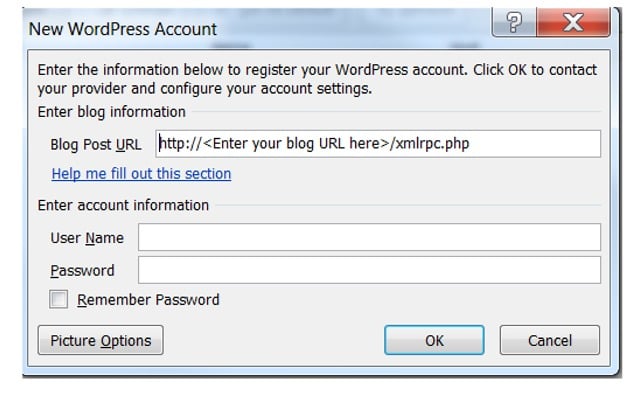The image size is (641, 396).
Task: Close the New WordPress Account dialog
Action: pyautogui.click(x=573, y=22)
